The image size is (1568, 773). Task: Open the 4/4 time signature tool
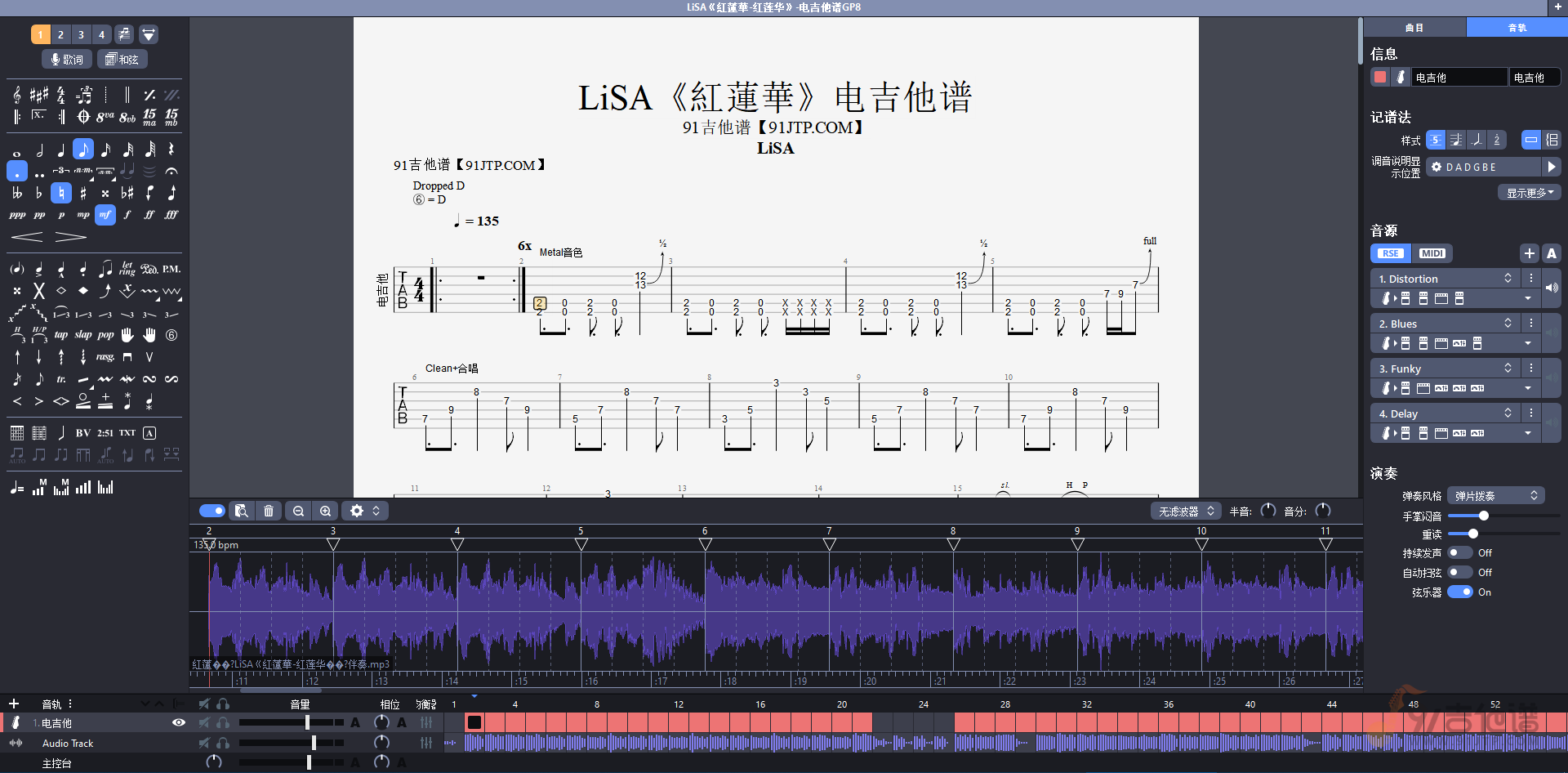(x=61, y=95)
